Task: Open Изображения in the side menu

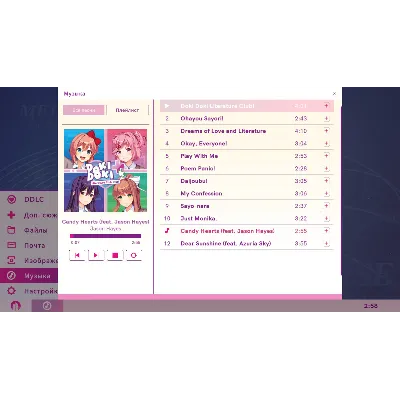Action: coord(29,261)
